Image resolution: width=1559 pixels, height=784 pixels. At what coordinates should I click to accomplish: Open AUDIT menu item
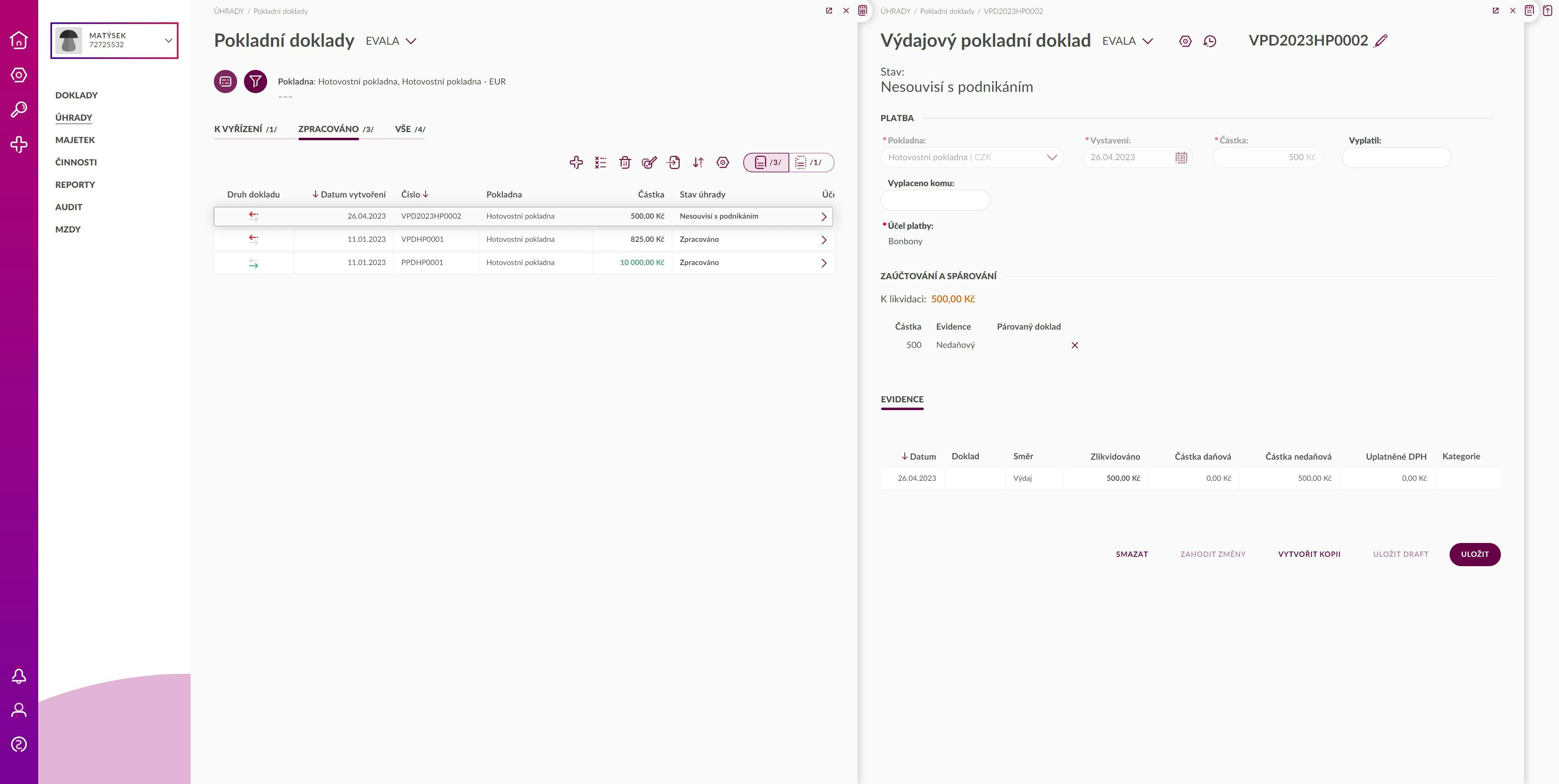[68, 208]
